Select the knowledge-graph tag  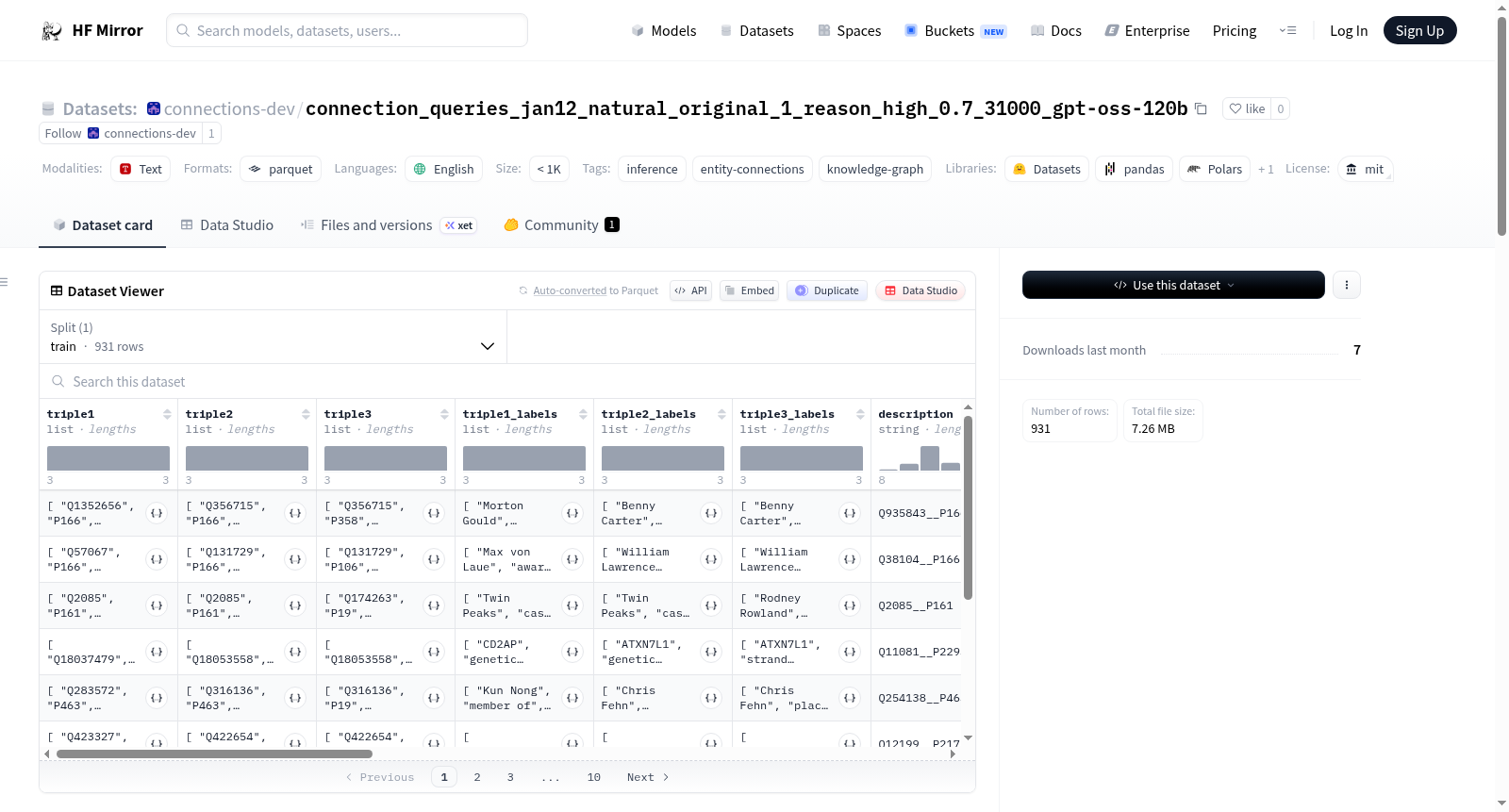point(875,169)
